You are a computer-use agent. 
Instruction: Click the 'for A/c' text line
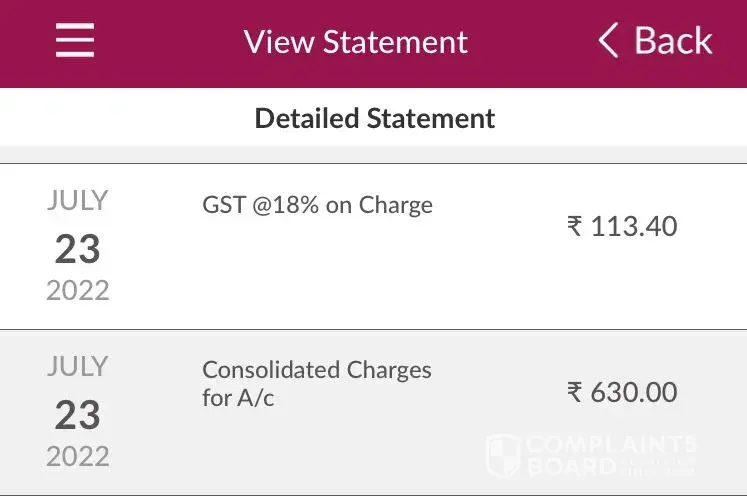[x=238, y=399]
